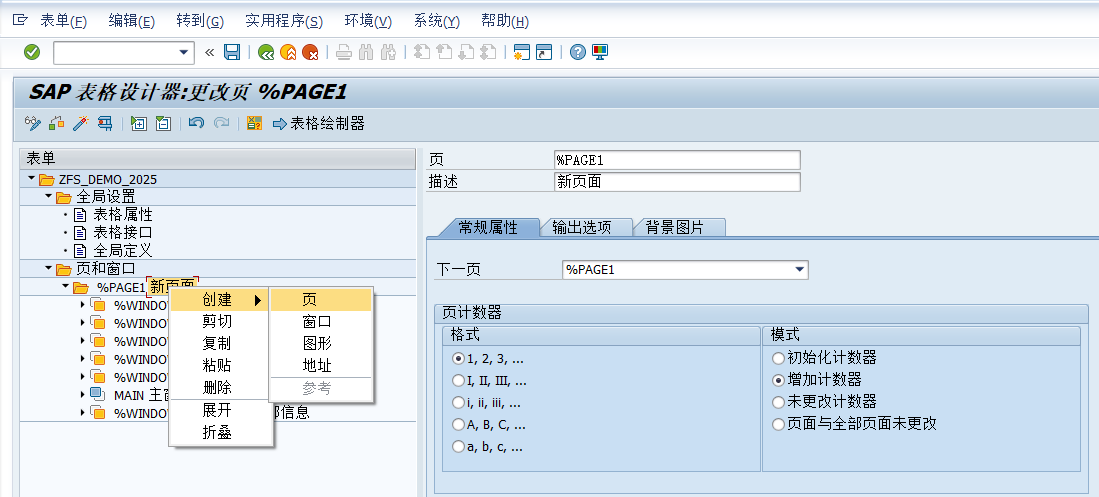The width and height of the screenshot is (1099, 497).
Task: Expand the MAIN window tree node
Action: 83,395
